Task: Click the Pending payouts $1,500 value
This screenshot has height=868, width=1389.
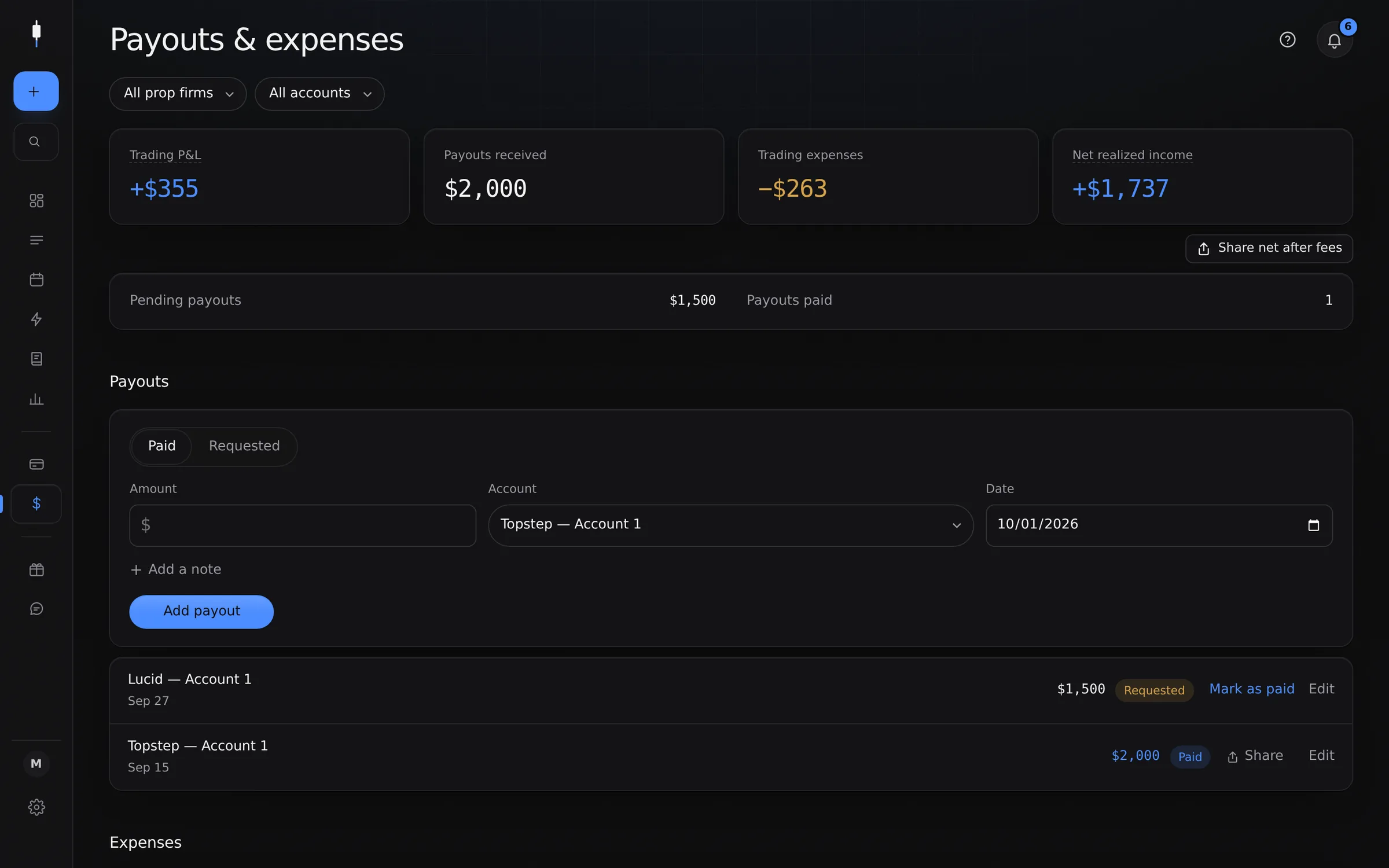Action: [x=692, y=300]
